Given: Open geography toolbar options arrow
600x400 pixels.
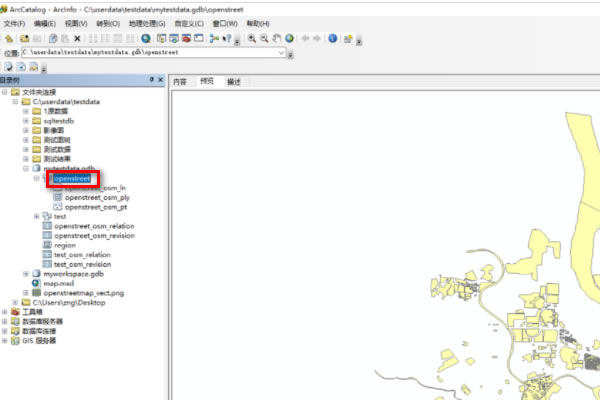Looking at the screenshot, I should coord(359,40).
